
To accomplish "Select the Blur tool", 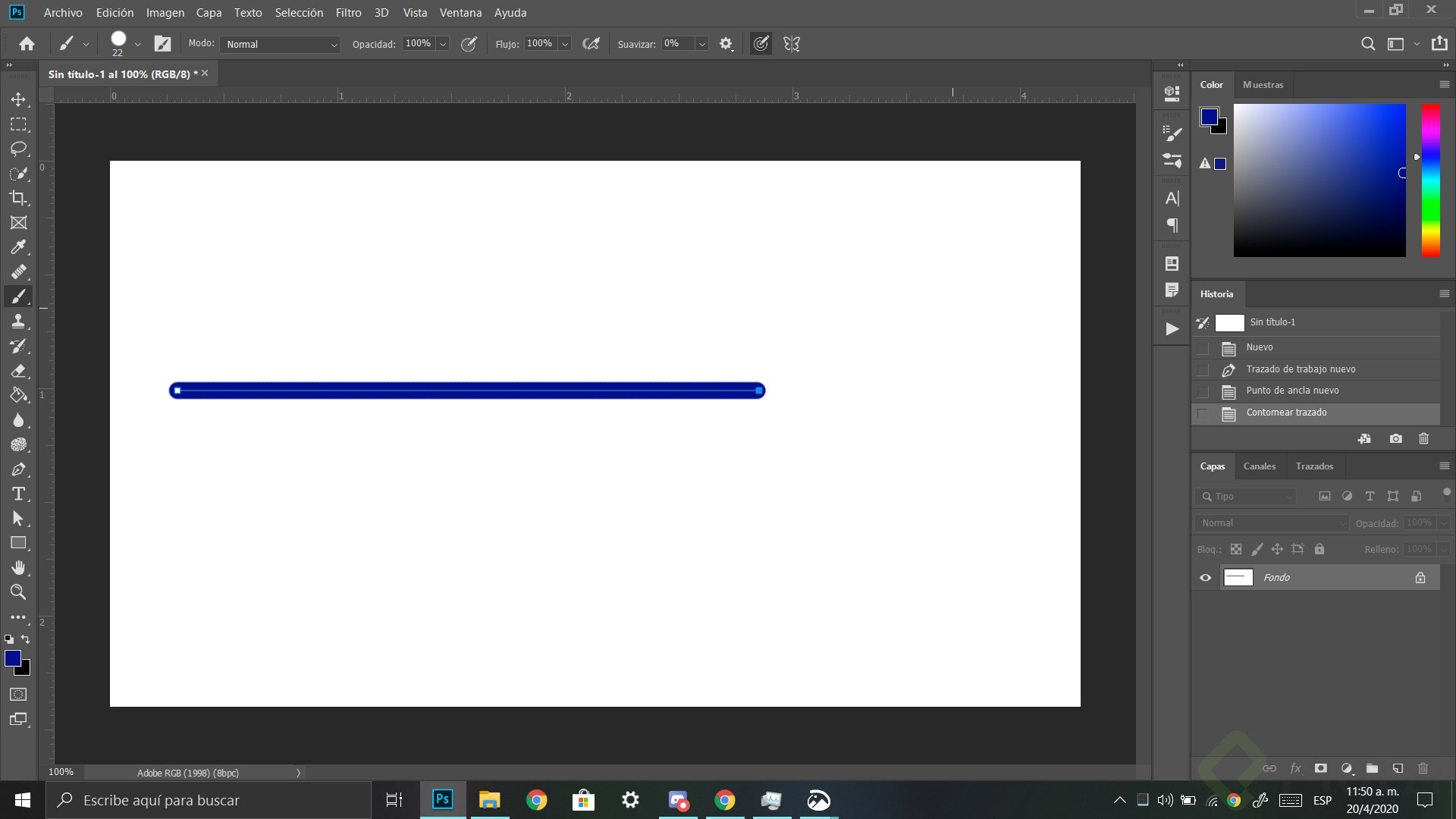I will coord(18,420).
